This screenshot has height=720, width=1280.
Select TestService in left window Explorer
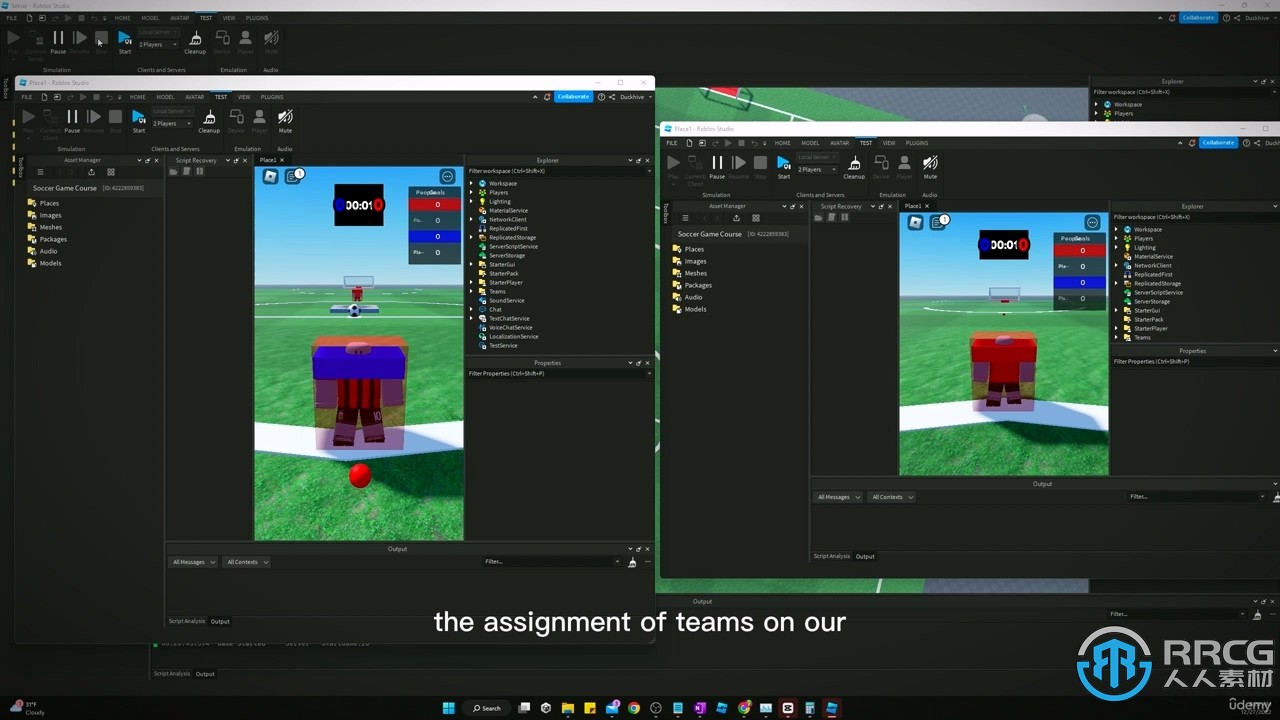point(503,345)
